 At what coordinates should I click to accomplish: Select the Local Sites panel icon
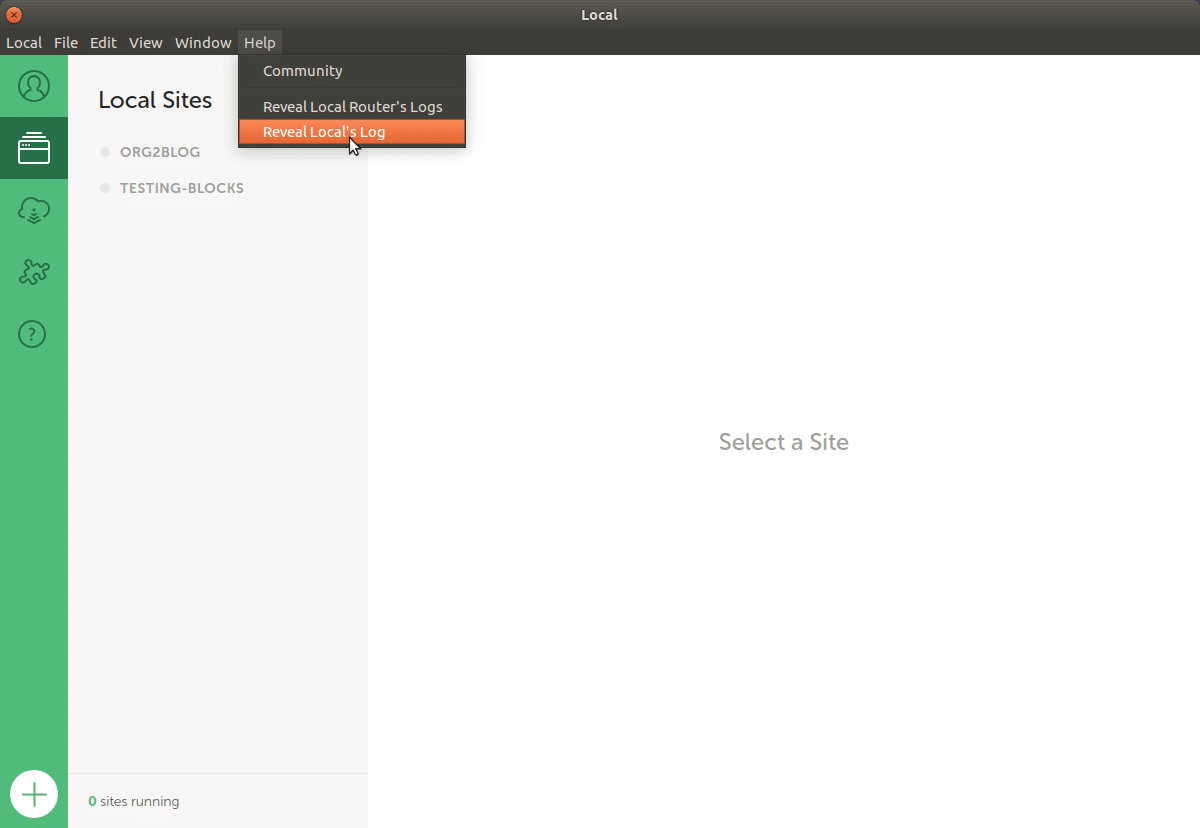34,148
